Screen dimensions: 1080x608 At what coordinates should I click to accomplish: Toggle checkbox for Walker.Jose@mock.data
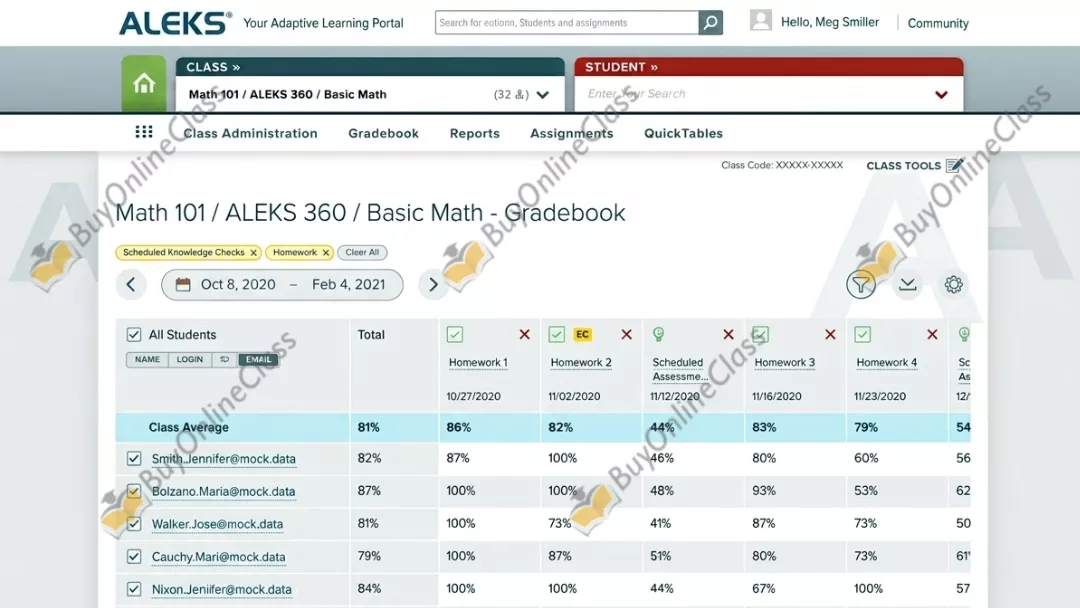click(134, 524)
